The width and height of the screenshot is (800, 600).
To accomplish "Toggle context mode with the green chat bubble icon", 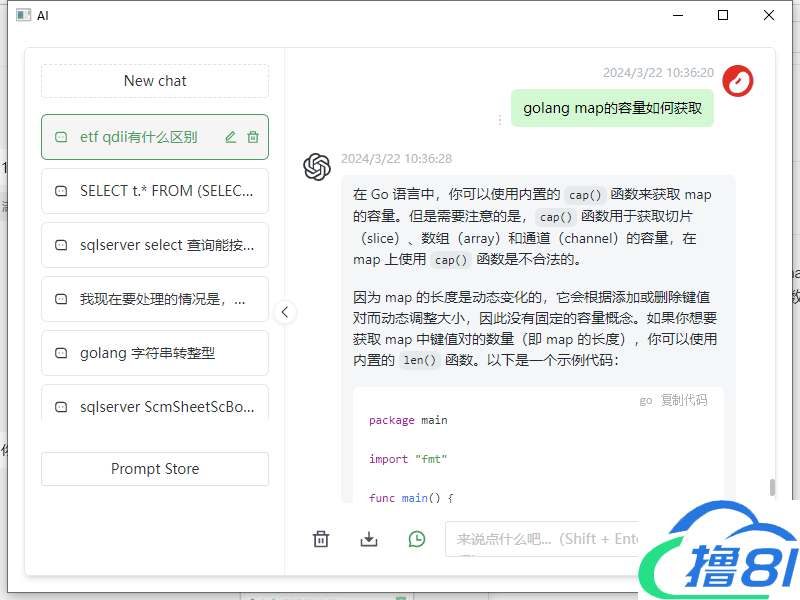I will tap(417, 539).
